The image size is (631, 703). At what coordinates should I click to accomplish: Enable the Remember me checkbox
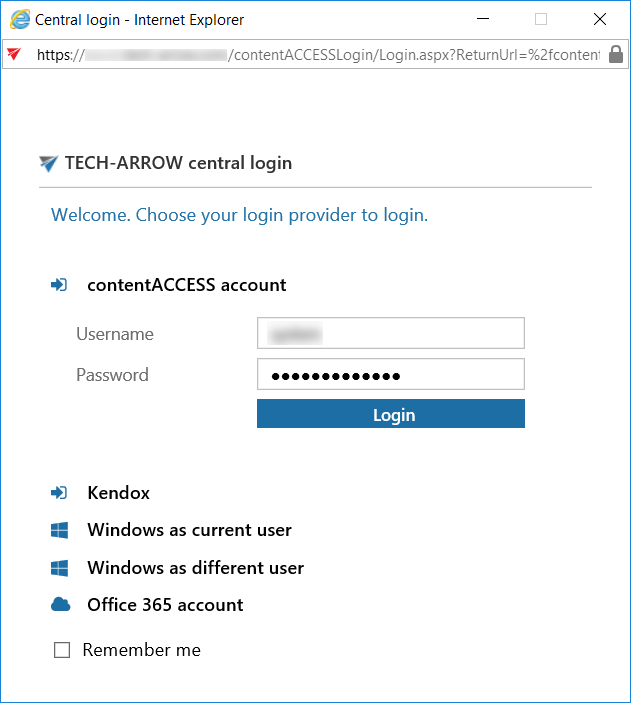tap(62, 650)
